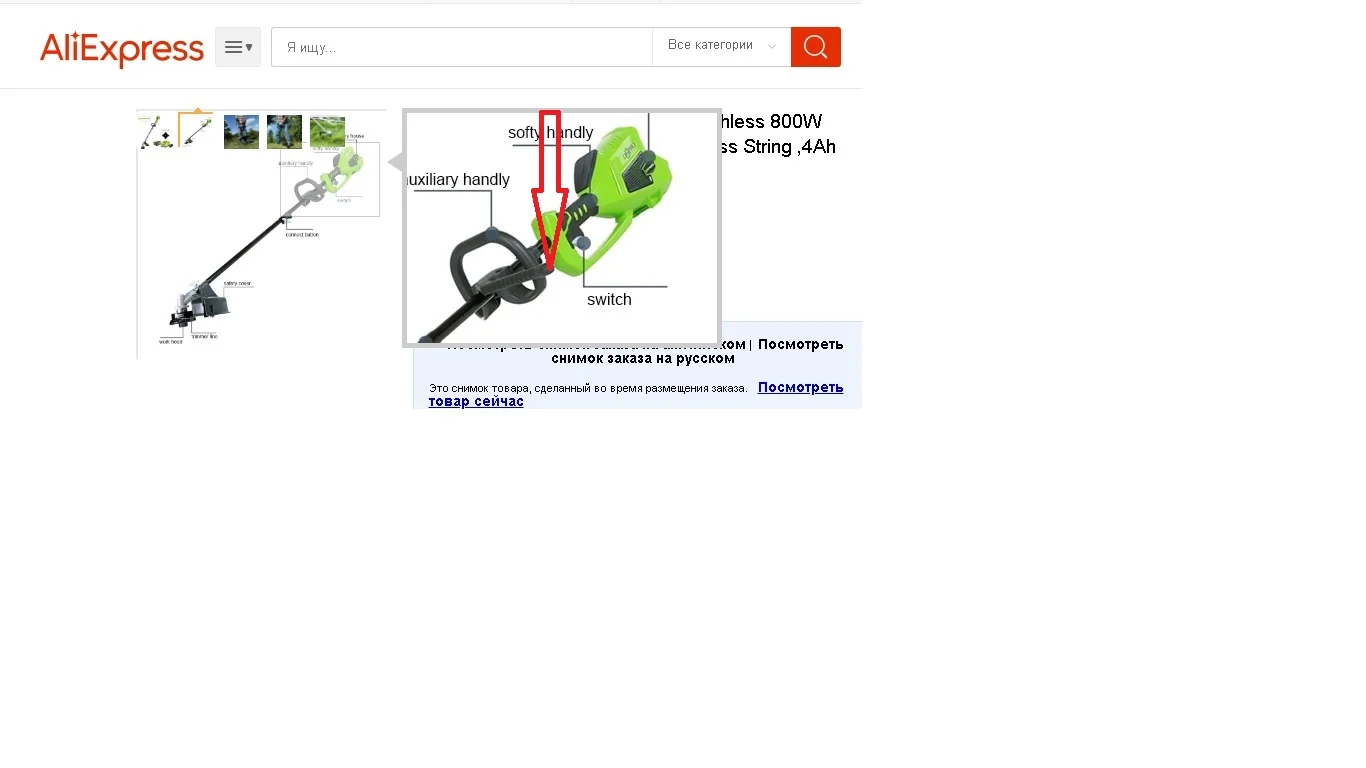The image size is (1366, 768).
Task: Open the "Посмотреть товар сейчас" link
Action: click(x=636, y=394)
